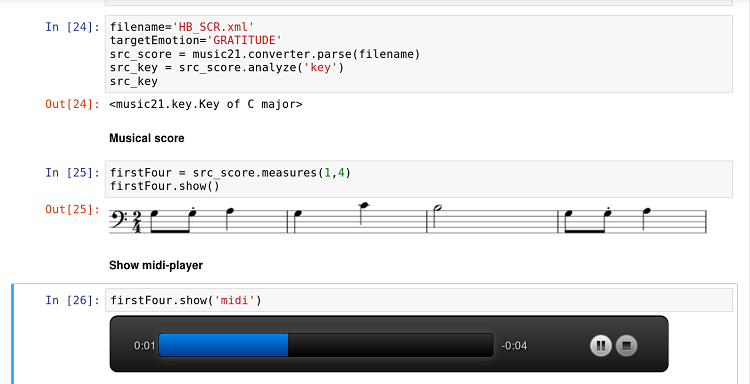
Task: Click the blue midi progress bar
Action: click(223, 345)
